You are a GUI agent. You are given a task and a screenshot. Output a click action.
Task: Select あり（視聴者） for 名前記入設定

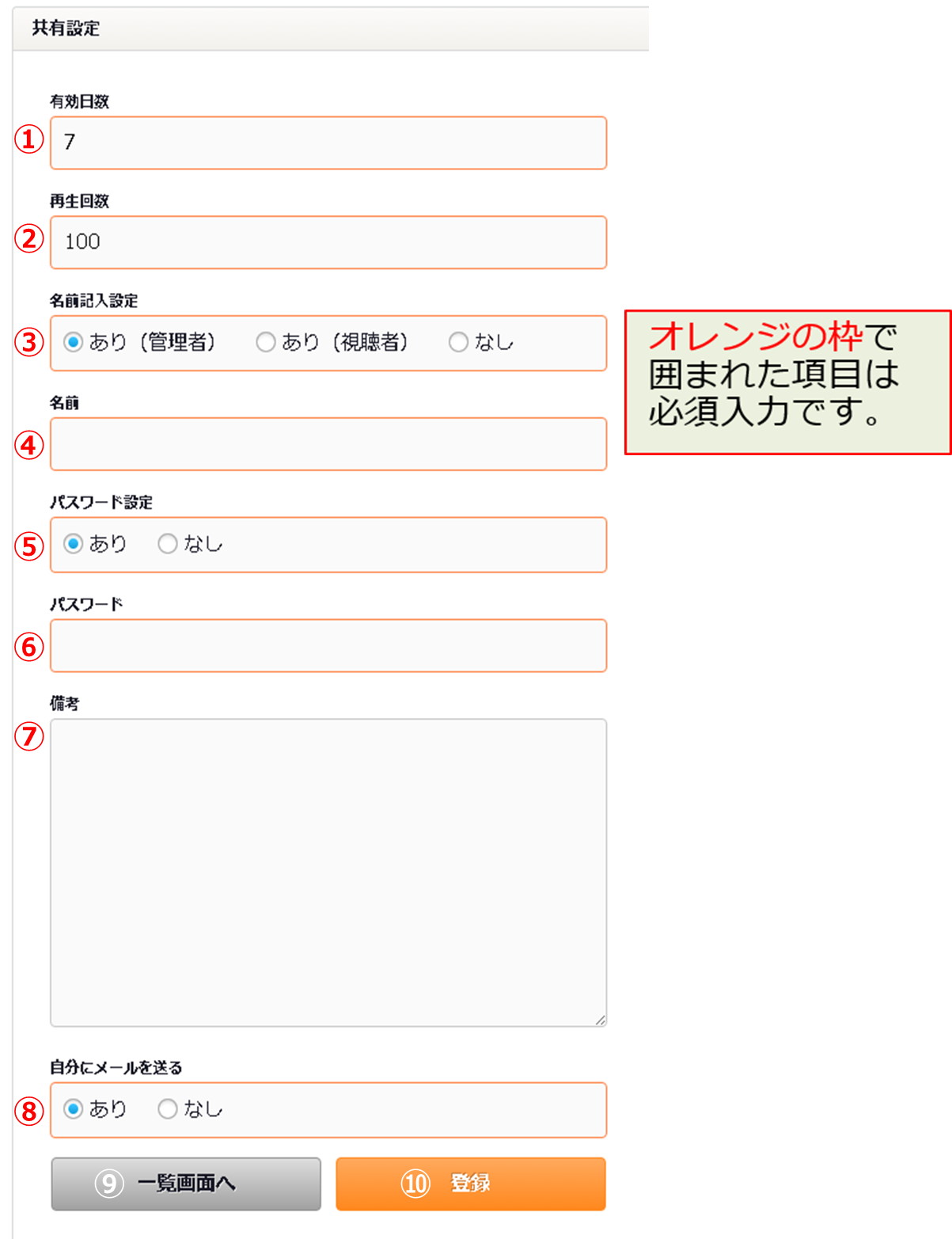point(266,342)
